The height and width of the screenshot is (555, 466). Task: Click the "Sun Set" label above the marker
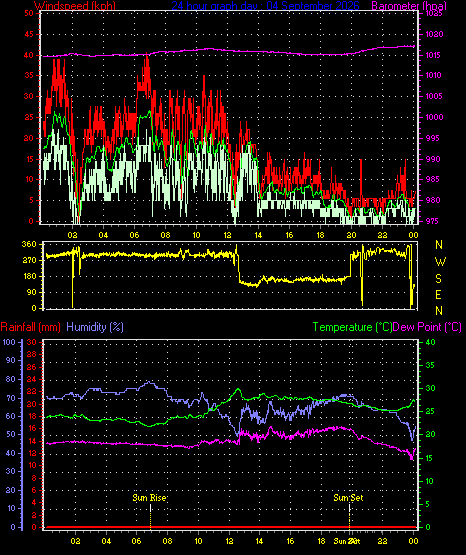(x=348, y=498)
